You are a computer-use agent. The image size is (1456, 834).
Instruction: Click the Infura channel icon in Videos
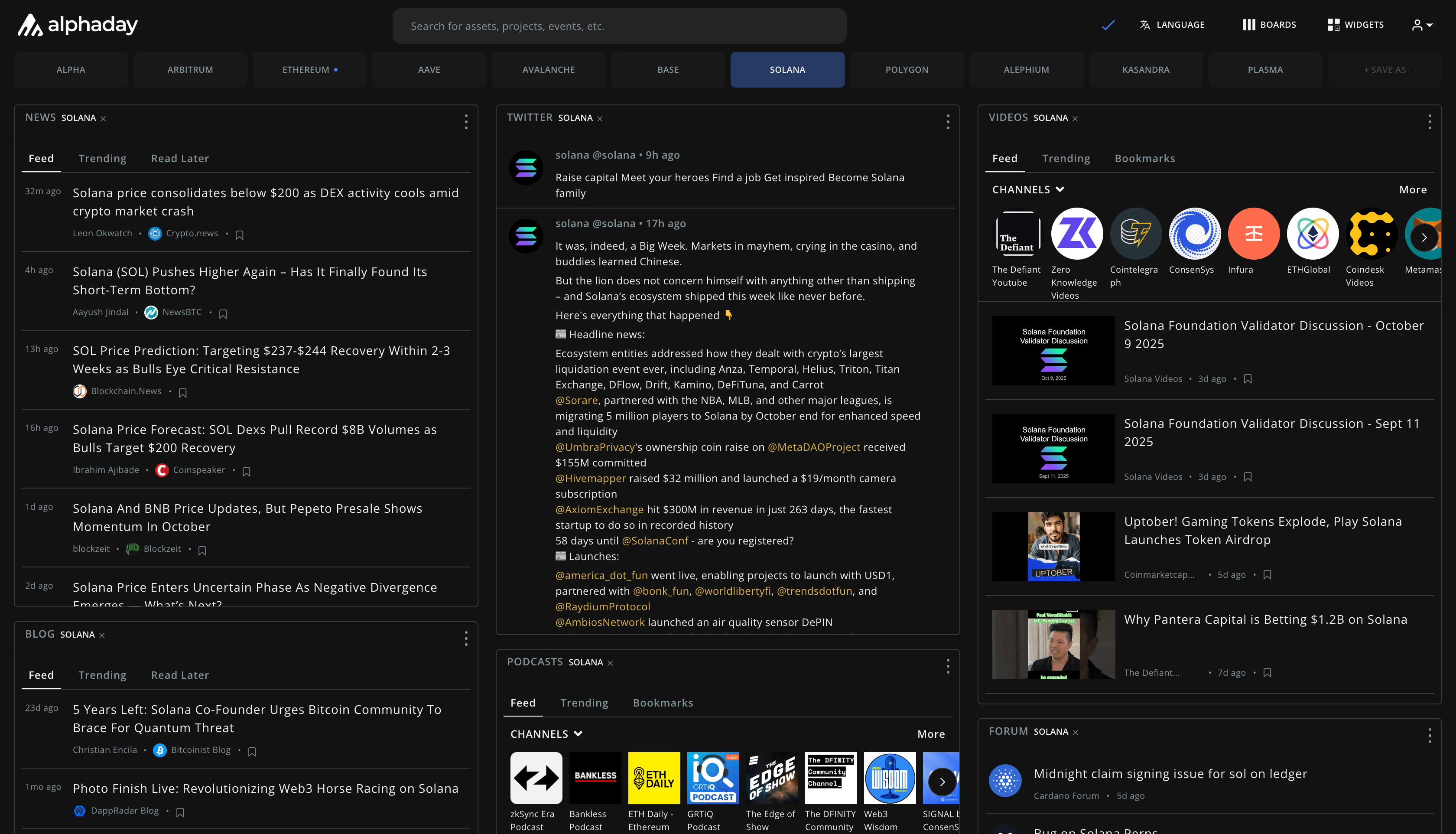pos(1253,234)
